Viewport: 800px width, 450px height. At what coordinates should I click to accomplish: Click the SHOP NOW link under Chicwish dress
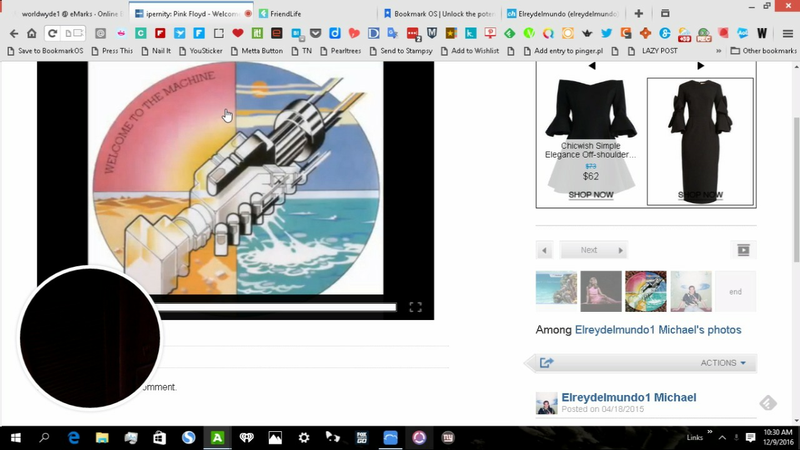(590, 195)
